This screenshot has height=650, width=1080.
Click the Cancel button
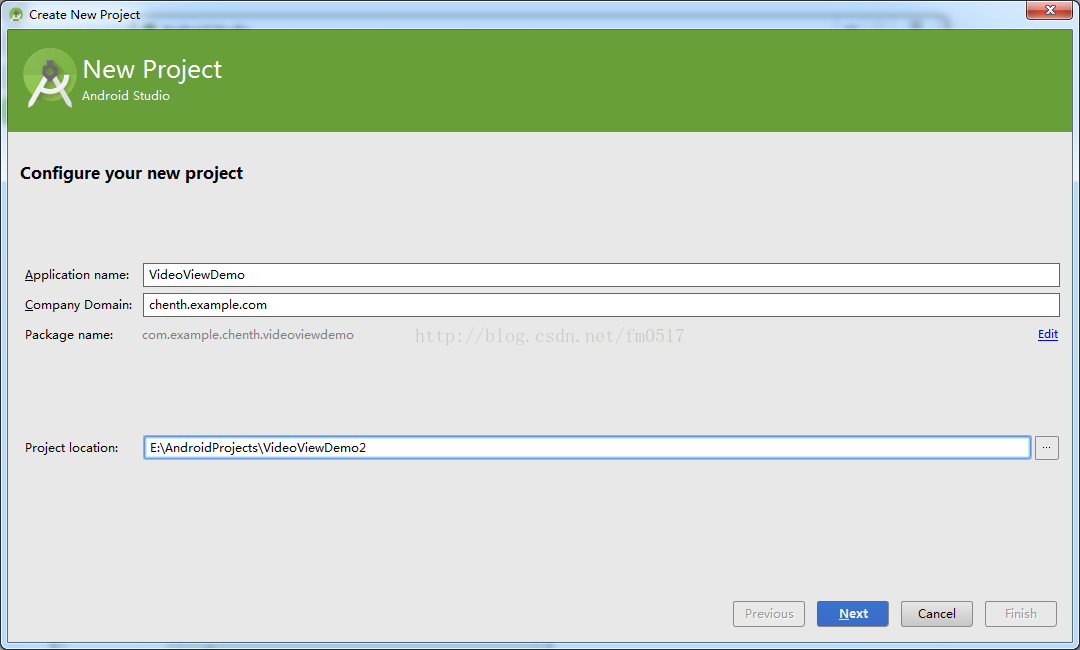pos(937,614)
